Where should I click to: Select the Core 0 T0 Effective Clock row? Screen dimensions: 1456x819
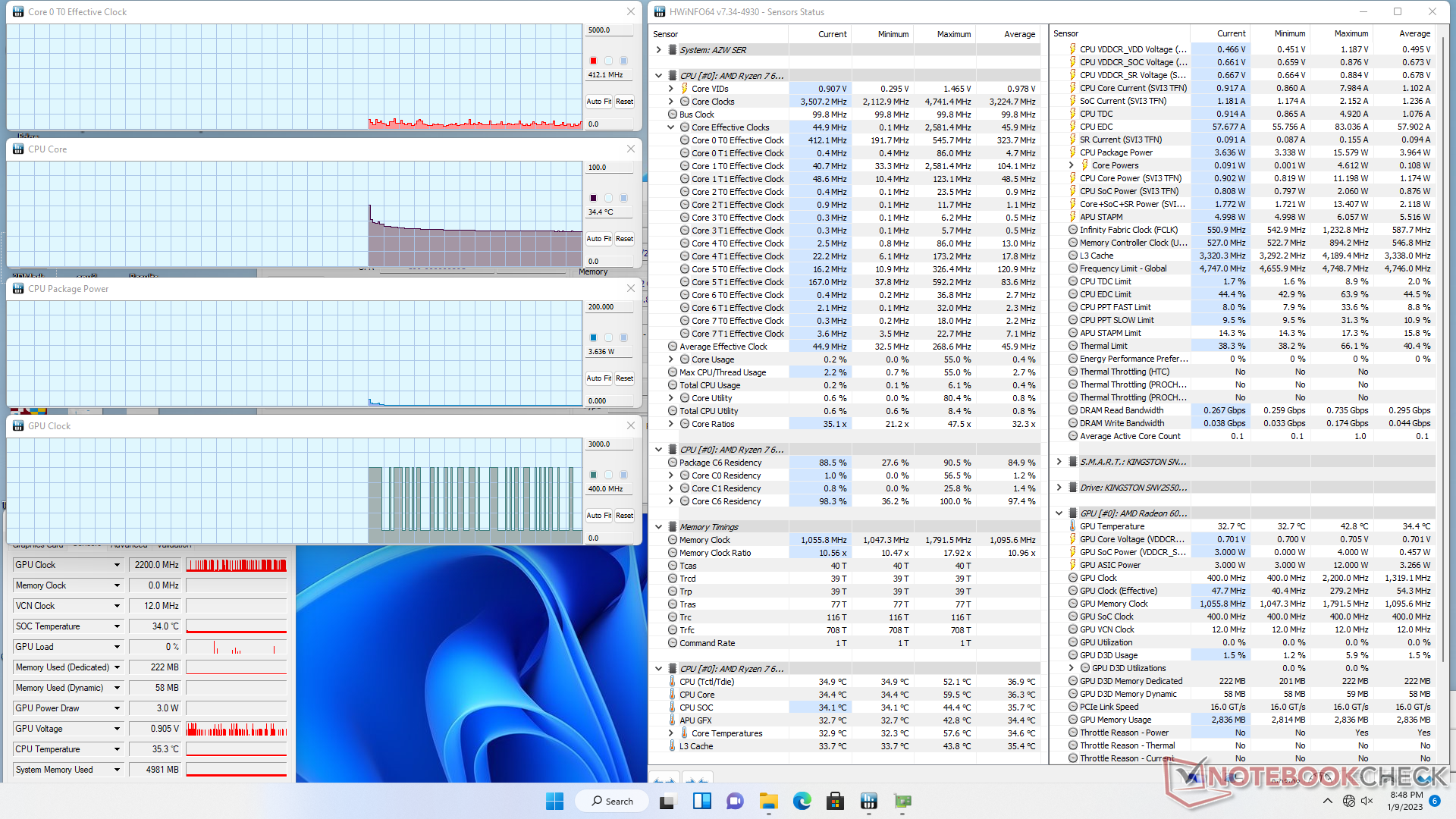click(737, 140)
